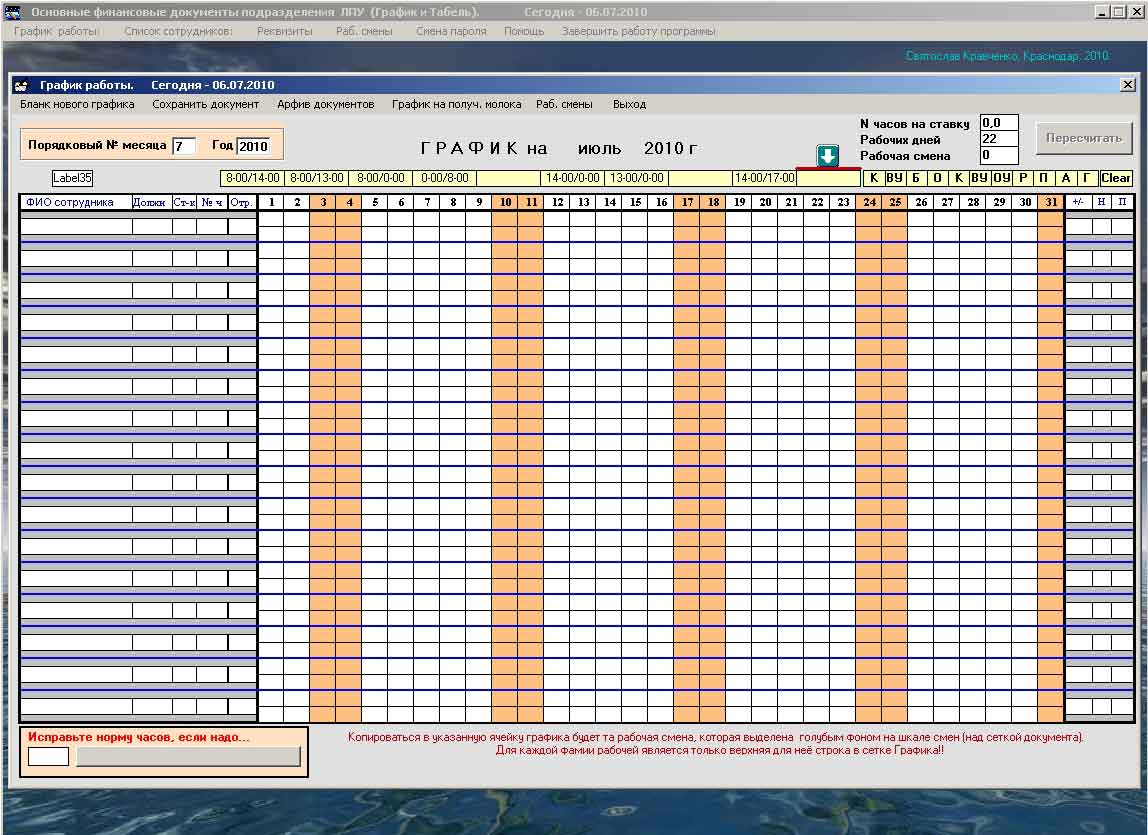The image size is (1148, 835).
Task: Open the Архив документов menu
Action: click(326, 104)
